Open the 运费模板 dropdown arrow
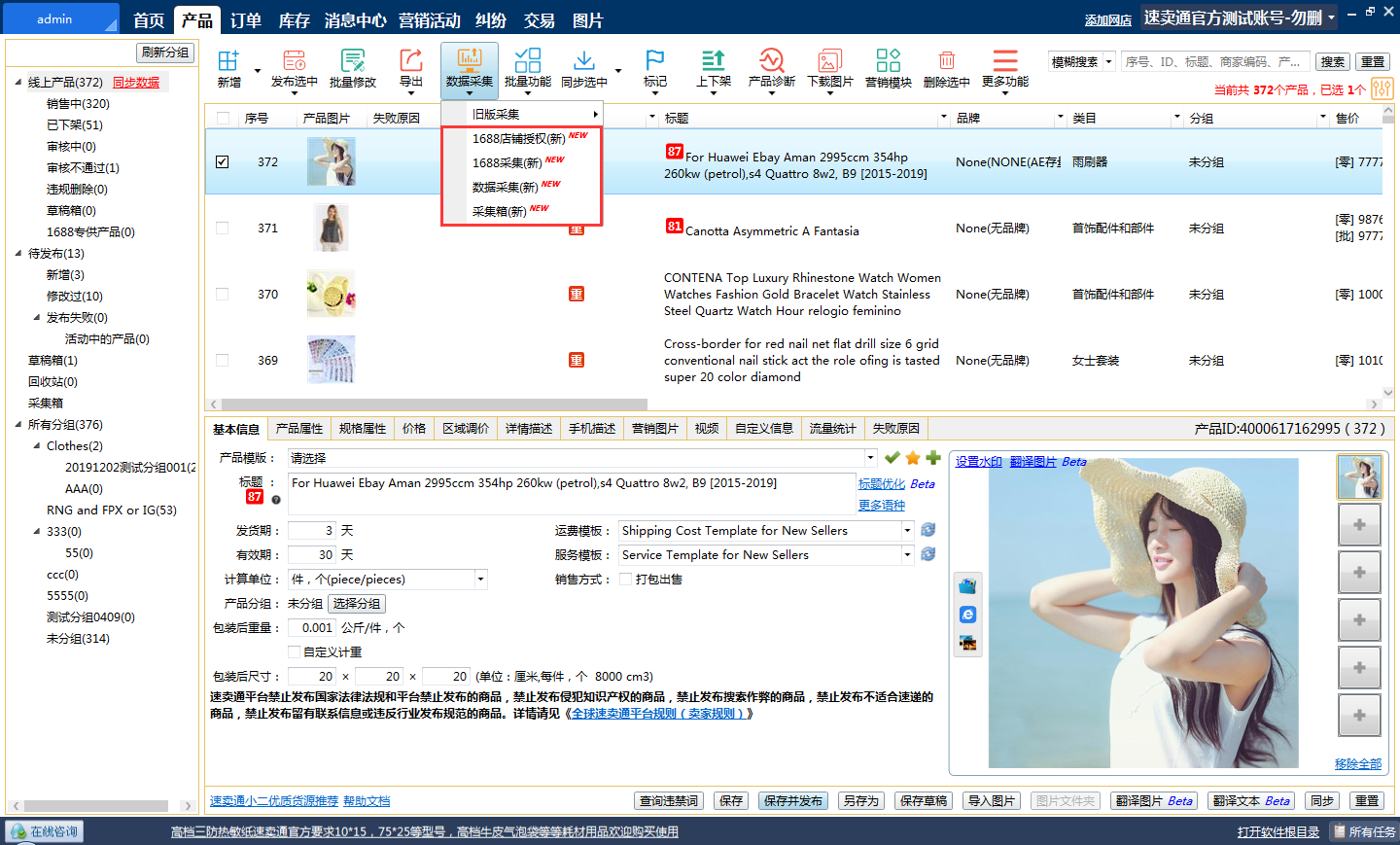The height and width of the screenshot is (845, 1400). [x=907, y=530]
